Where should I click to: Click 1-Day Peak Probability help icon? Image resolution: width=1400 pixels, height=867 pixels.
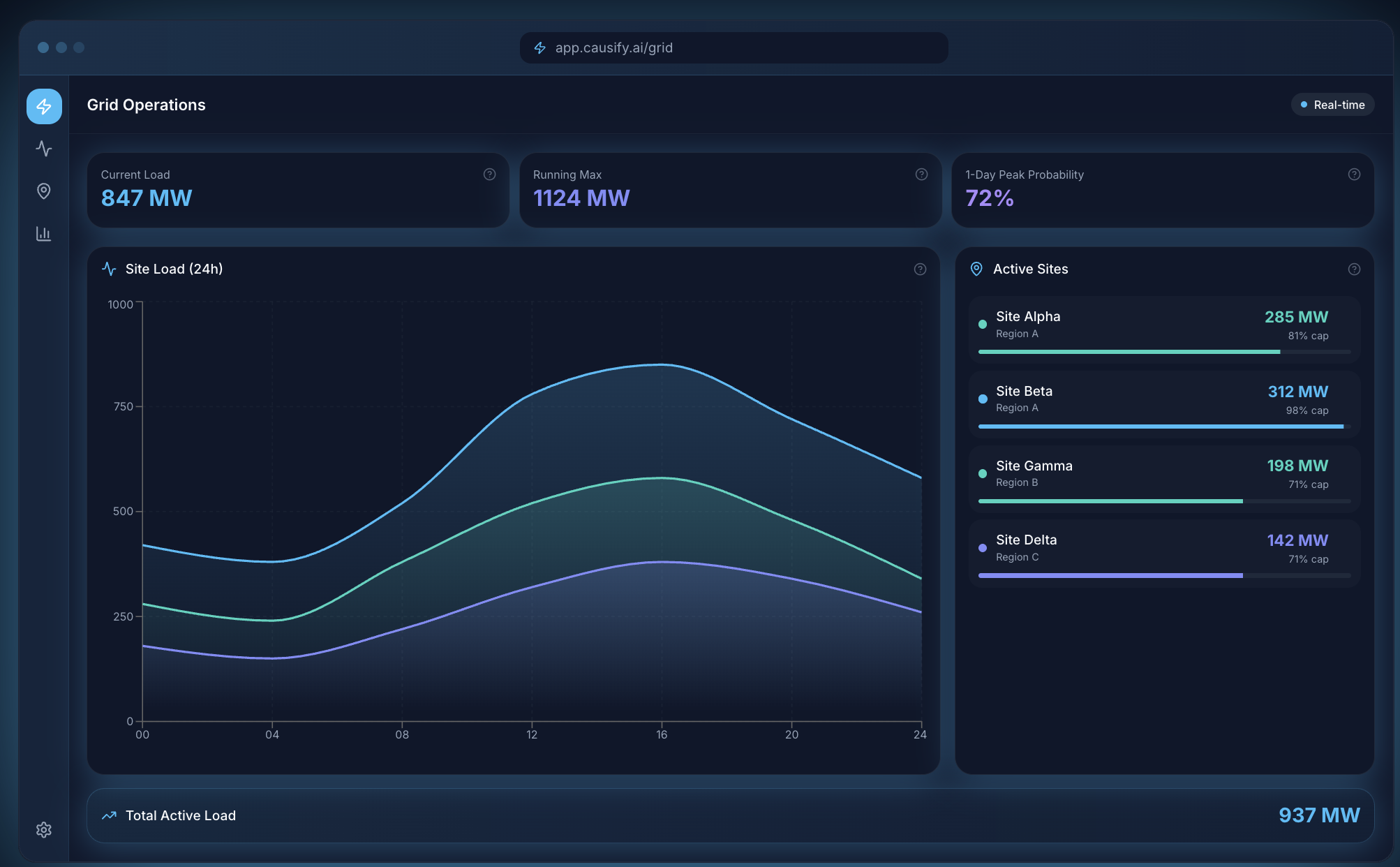coord(1354,175)
